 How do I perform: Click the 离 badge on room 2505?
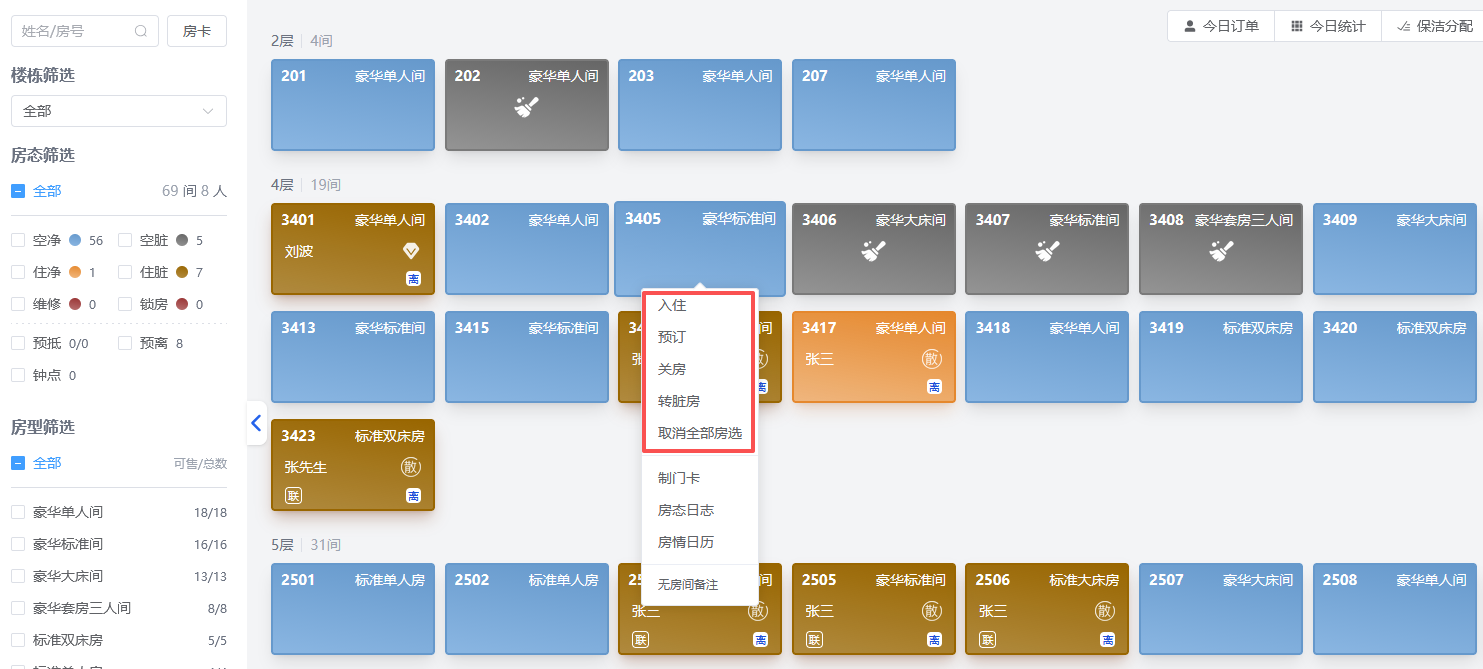pos(934,639)
